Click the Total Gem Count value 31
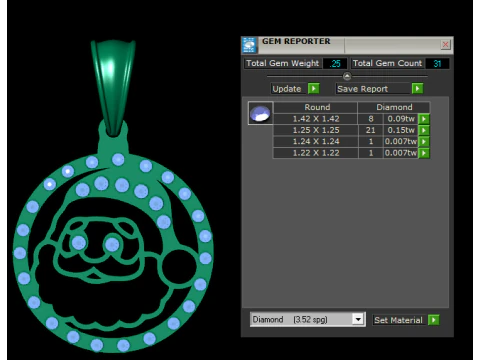 [437, 63]
